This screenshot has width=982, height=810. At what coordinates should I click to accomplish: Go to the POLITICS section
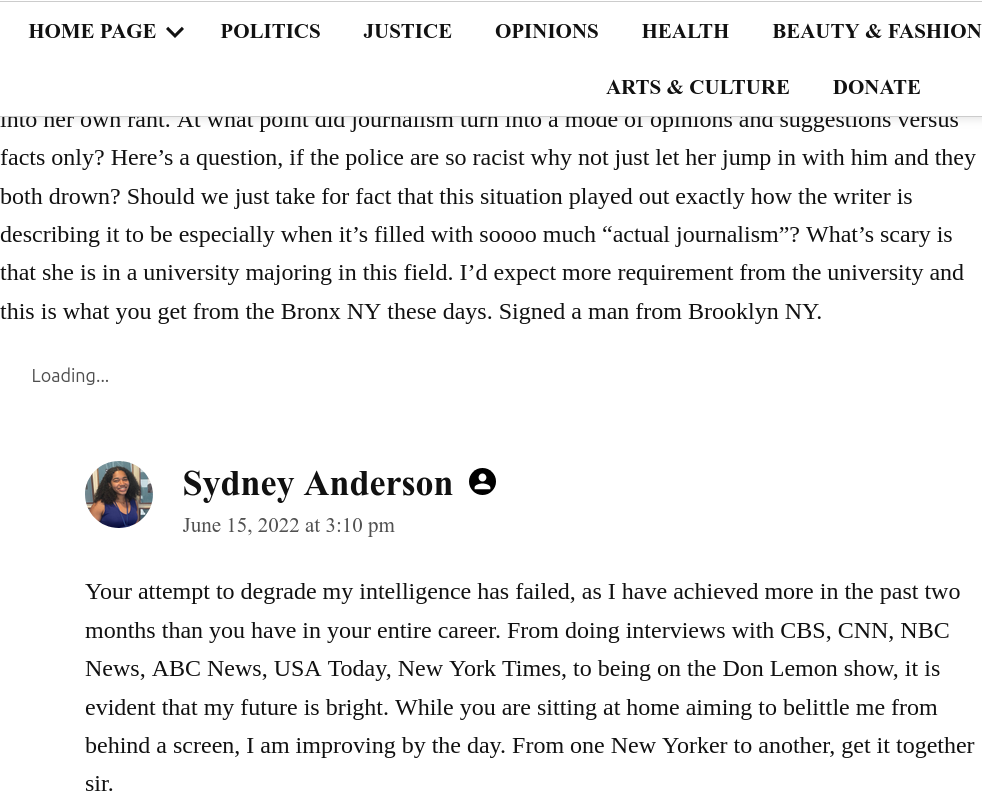(271, 31)
